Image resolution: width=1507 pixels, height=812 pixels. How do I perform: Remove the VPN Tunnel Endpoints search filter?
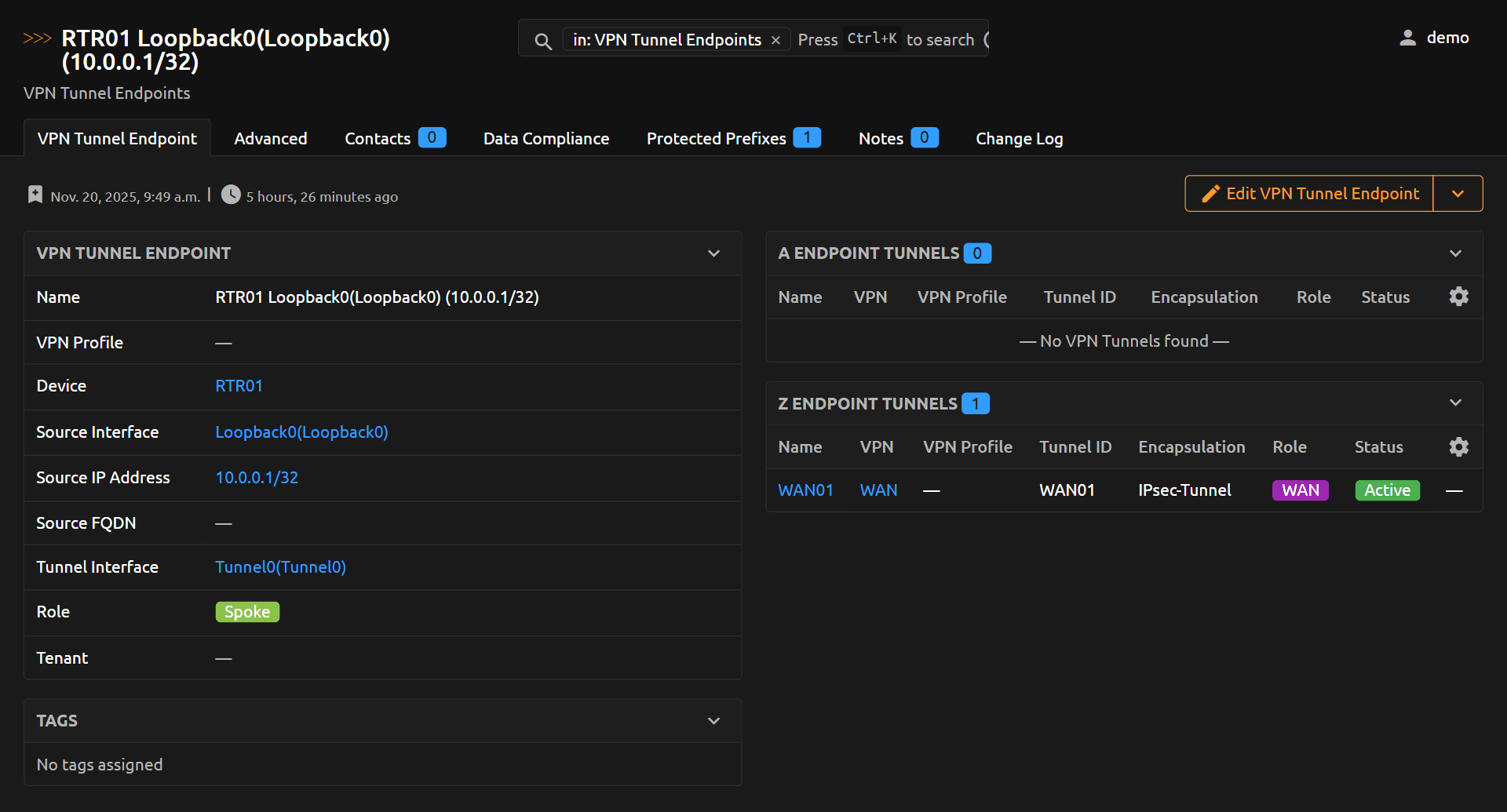775,40
